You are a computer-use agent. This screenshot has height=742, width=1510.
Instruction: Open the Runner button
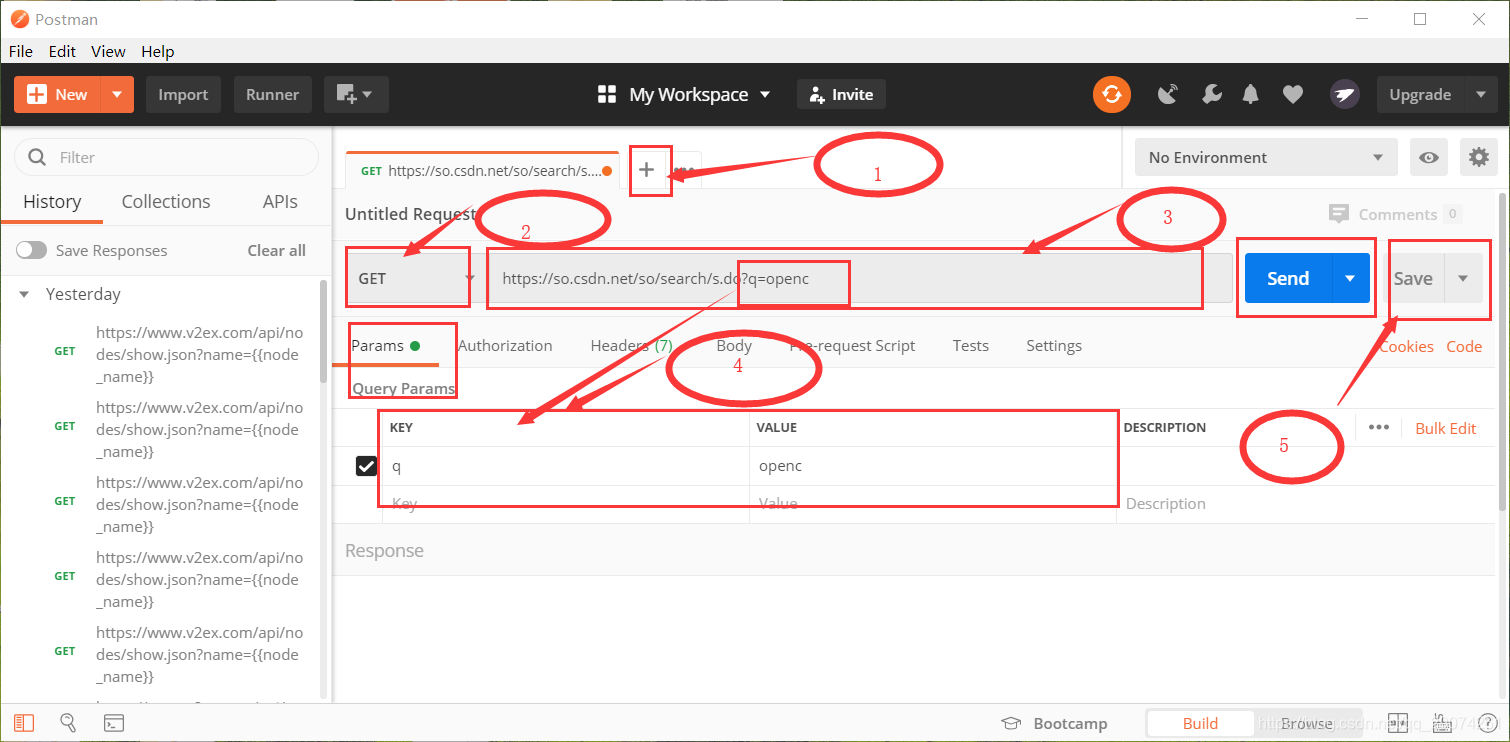(273, 95)
